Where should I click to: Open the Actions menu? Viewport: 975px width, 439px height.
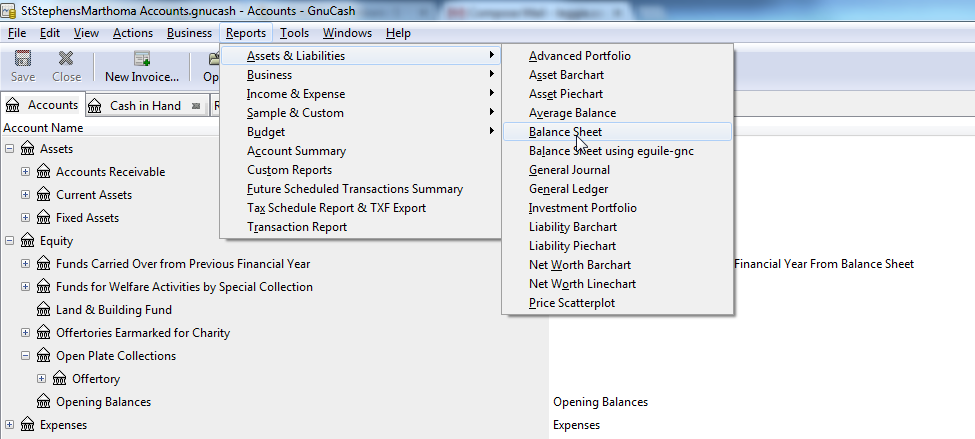(x=132, y=33)
